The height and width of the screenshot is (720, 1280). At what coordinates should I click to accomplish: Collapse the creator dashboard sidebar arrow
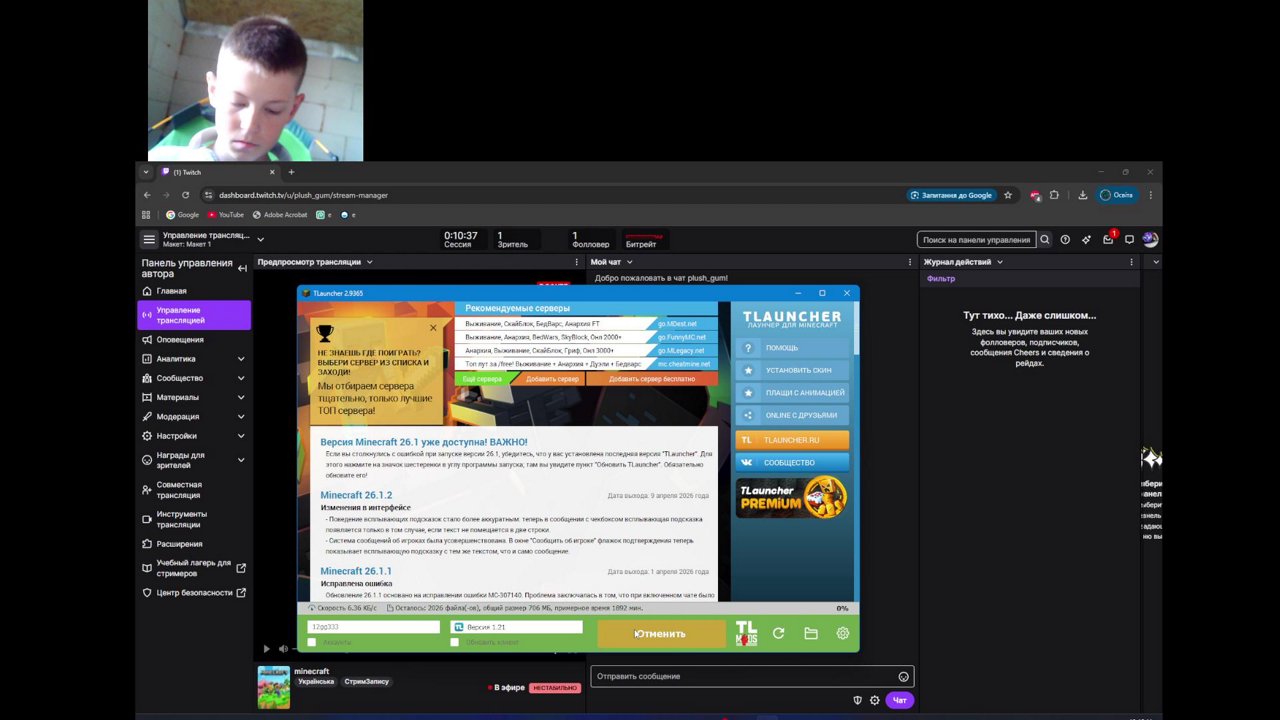pyautogui.click(x=242, y=268)
